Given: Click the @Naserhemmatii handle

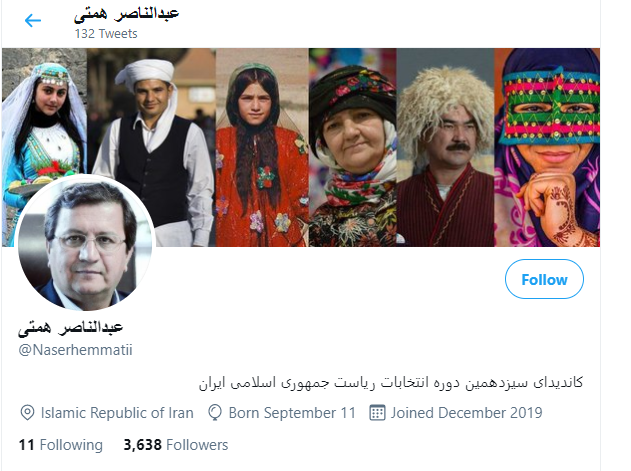Looking at the screenshot, I should tap(76, 350).
